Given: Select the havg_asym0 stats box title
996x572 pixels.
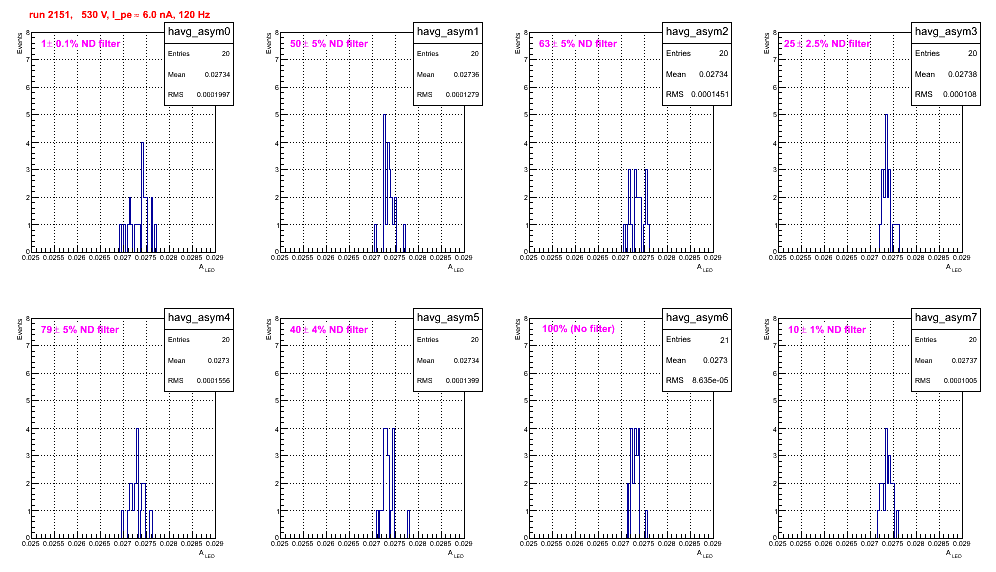Looking at the screenshot, I should coord(199,32).
